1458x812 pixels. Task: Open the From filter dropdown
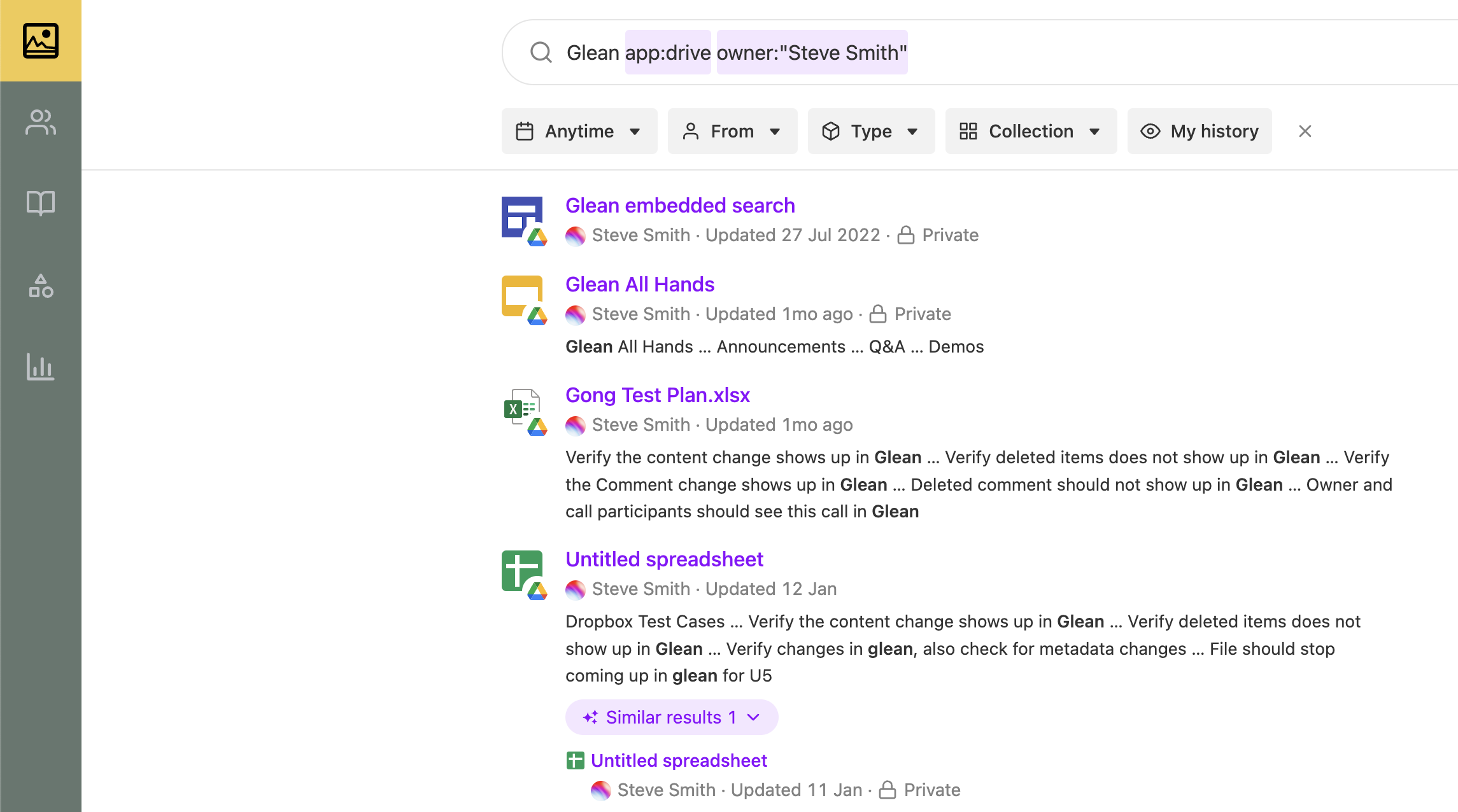click(x=732, y=131)
